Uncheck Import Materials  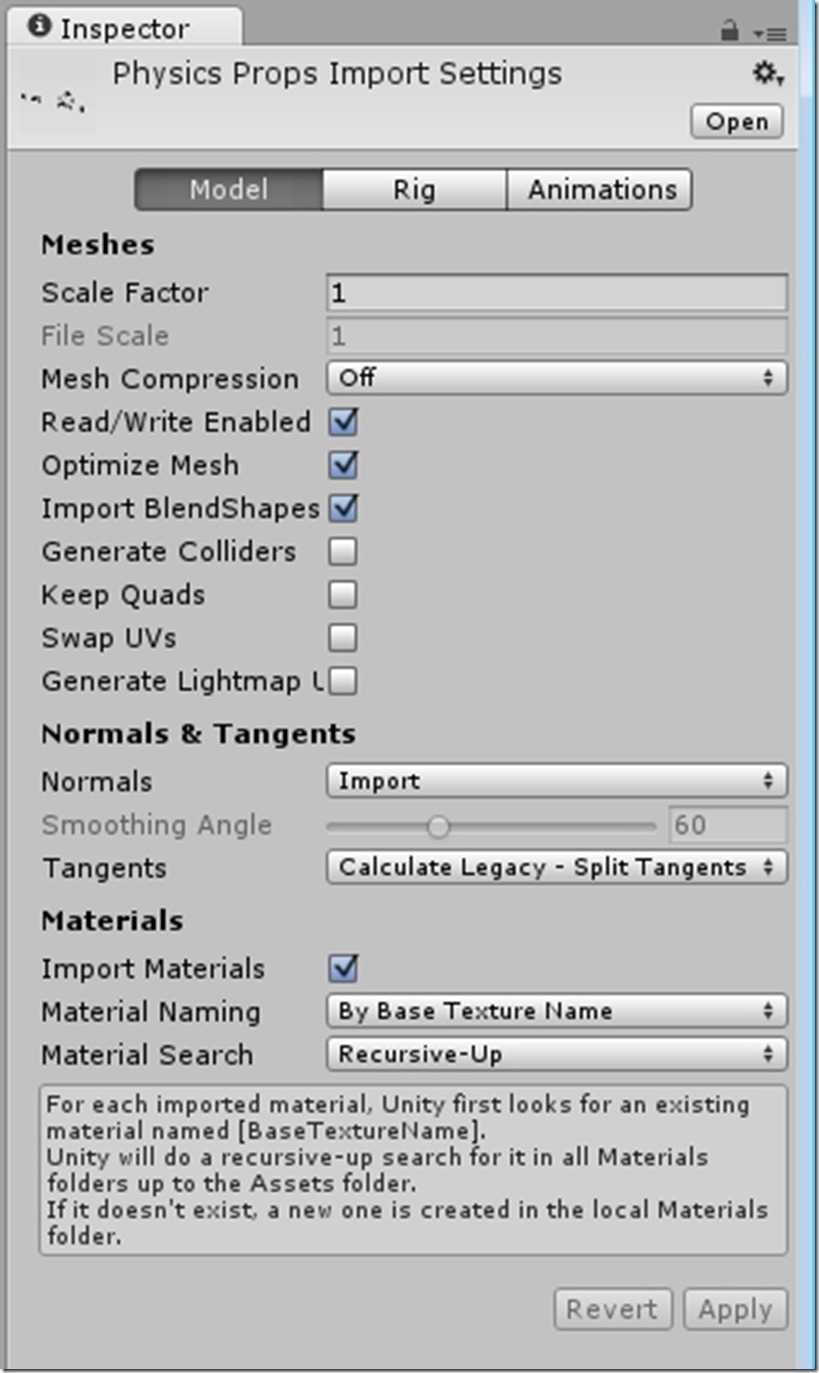point(343,968)
